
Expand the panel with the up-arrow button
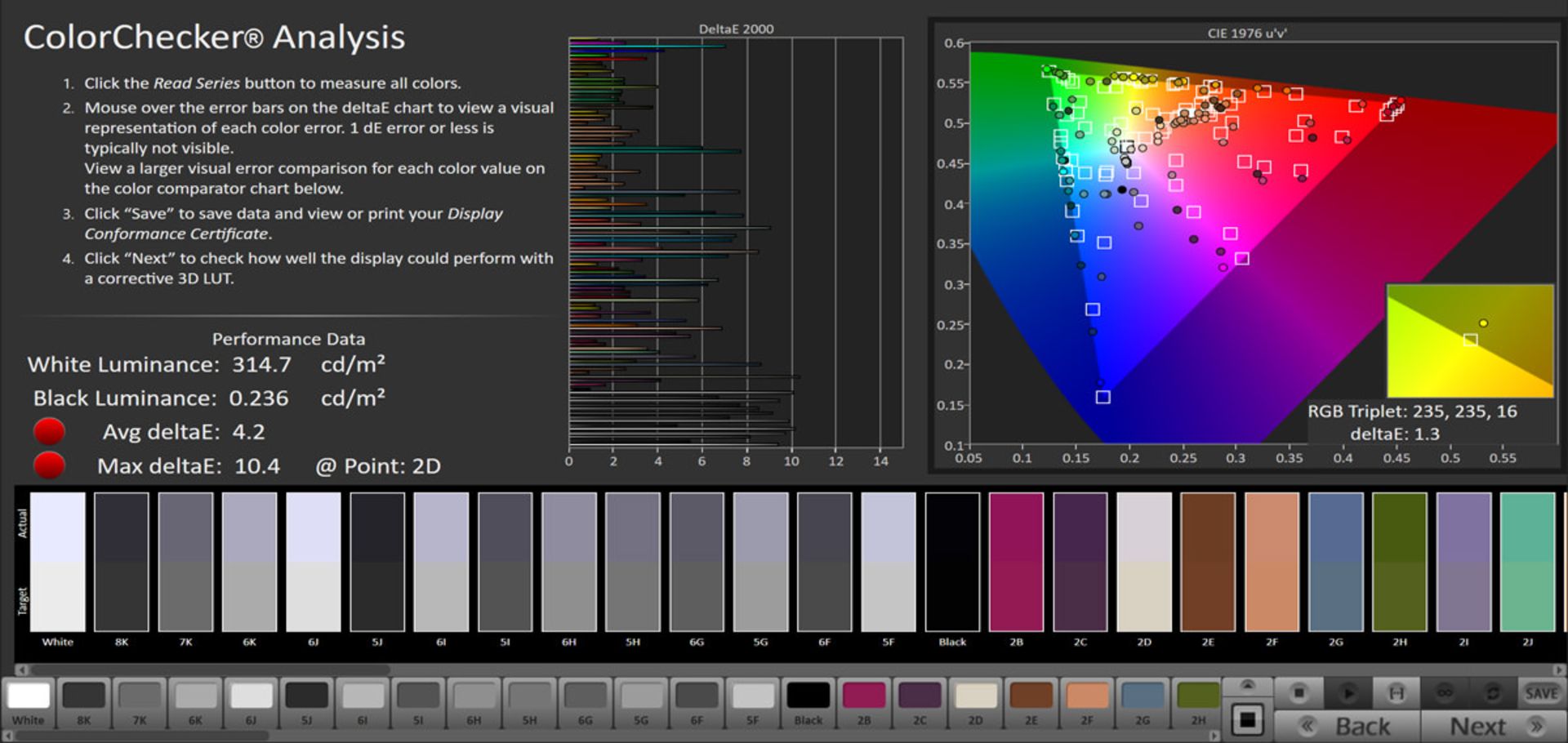click(x=1247, y=686)
